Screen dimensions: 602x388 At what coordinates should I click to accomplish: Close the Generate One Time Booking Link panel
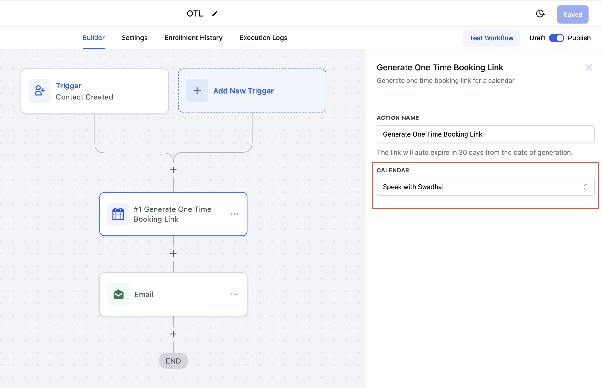pos(589,68)
